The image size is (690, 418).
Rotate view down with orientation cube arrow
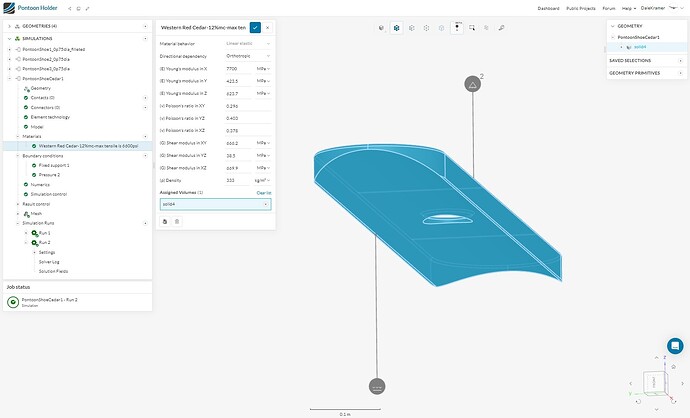pos(656,409)
